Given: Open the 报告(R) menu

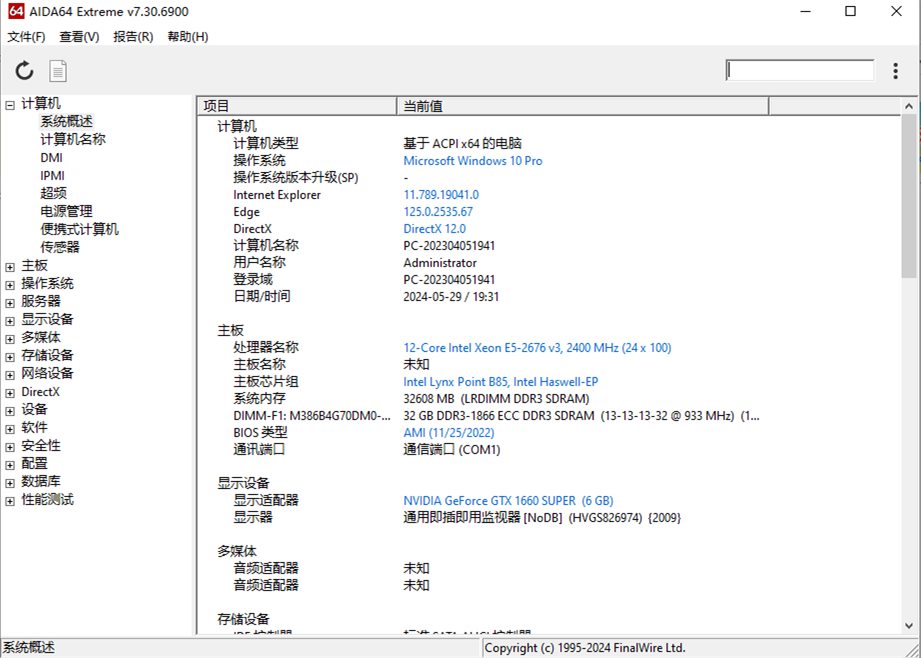Looking at the screenshot, I should pyautogui.click(x=133, y=37).
